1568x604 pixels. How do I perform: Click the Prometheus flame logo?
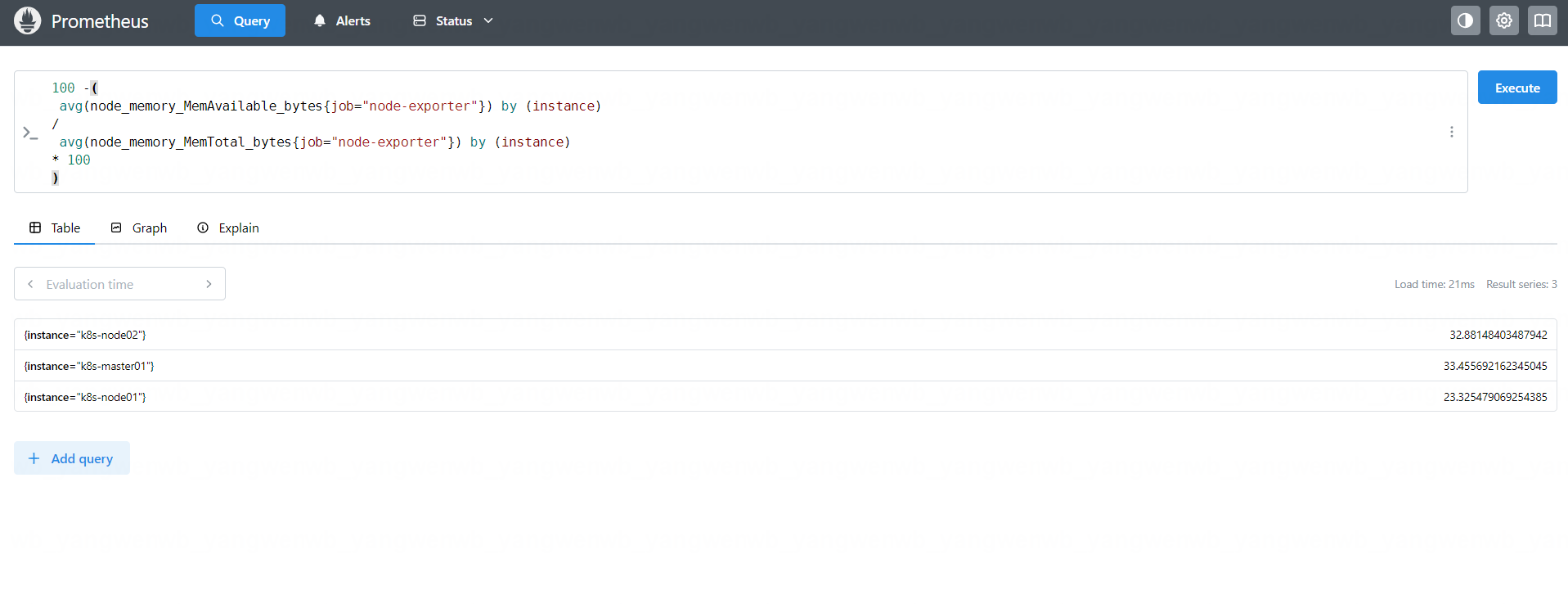27,20
